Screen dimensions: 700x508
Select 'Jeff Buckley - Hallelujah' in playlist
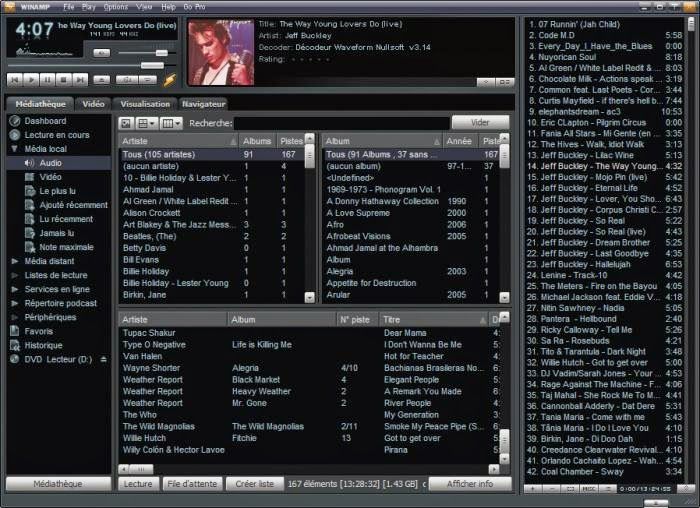click(x=604, y=264)
